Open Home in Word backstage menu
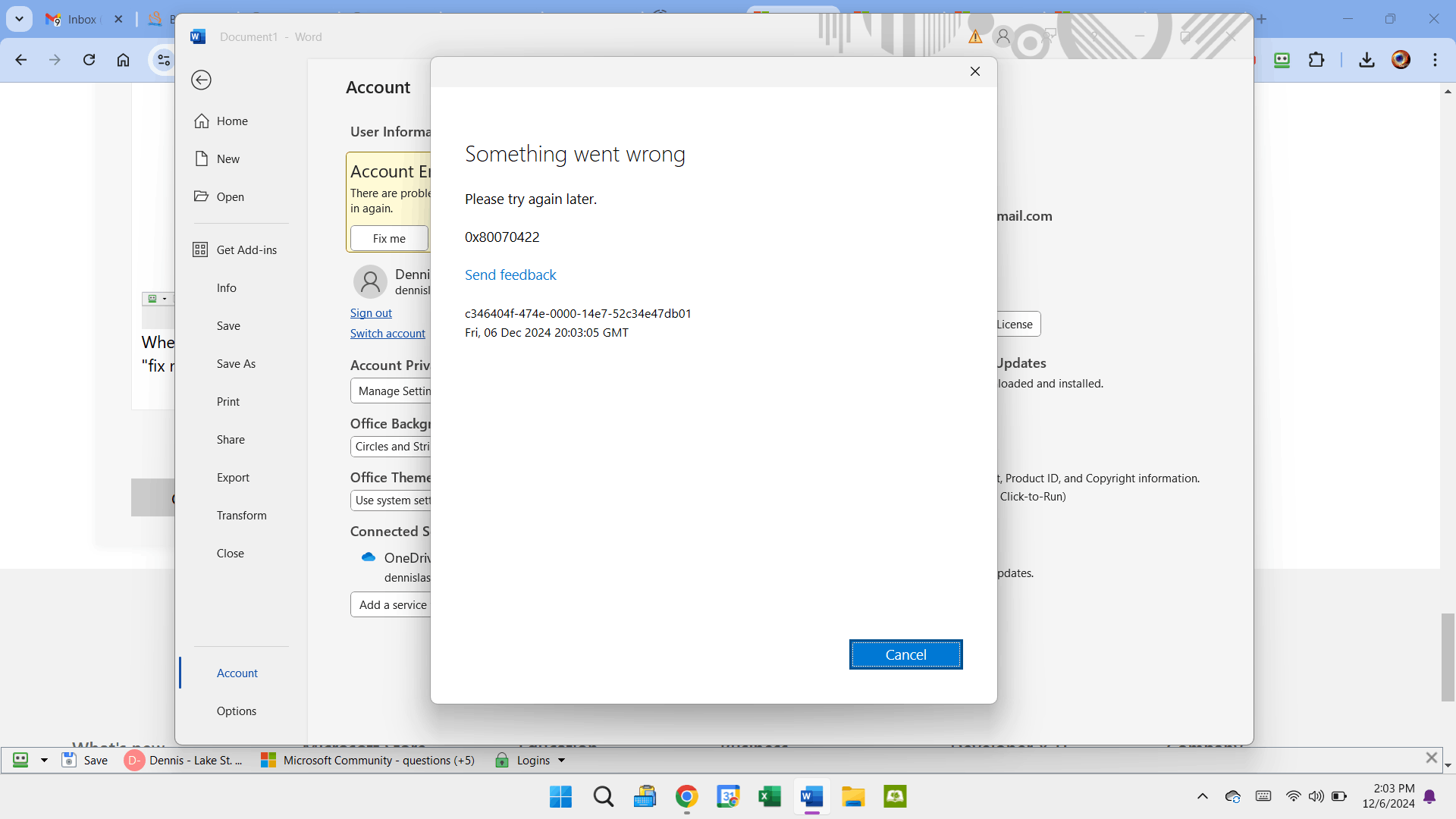This screenshot has width=1456, height=819. click(x=232, y=121)
